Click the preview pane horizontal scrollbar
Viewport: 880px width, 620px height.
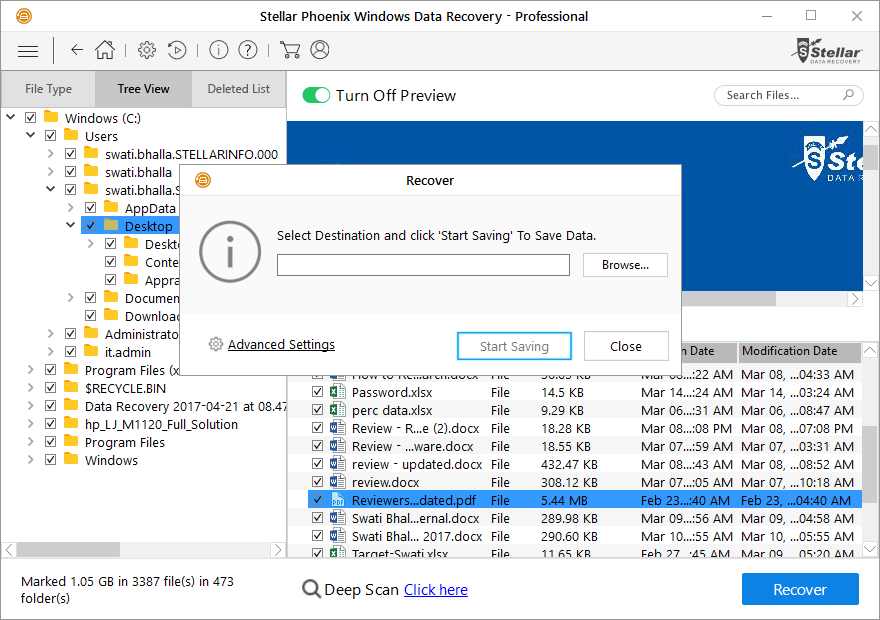pyautogui.click(x=729, y=299)
